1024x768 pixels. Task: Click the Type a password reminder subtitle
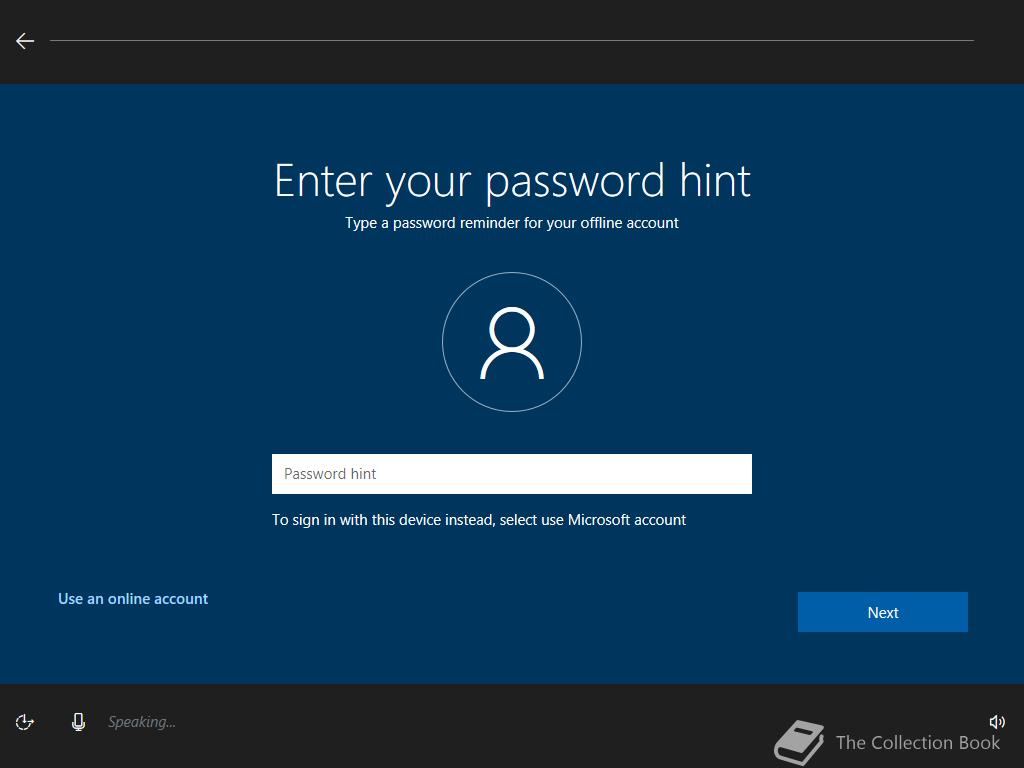[512, 223]
